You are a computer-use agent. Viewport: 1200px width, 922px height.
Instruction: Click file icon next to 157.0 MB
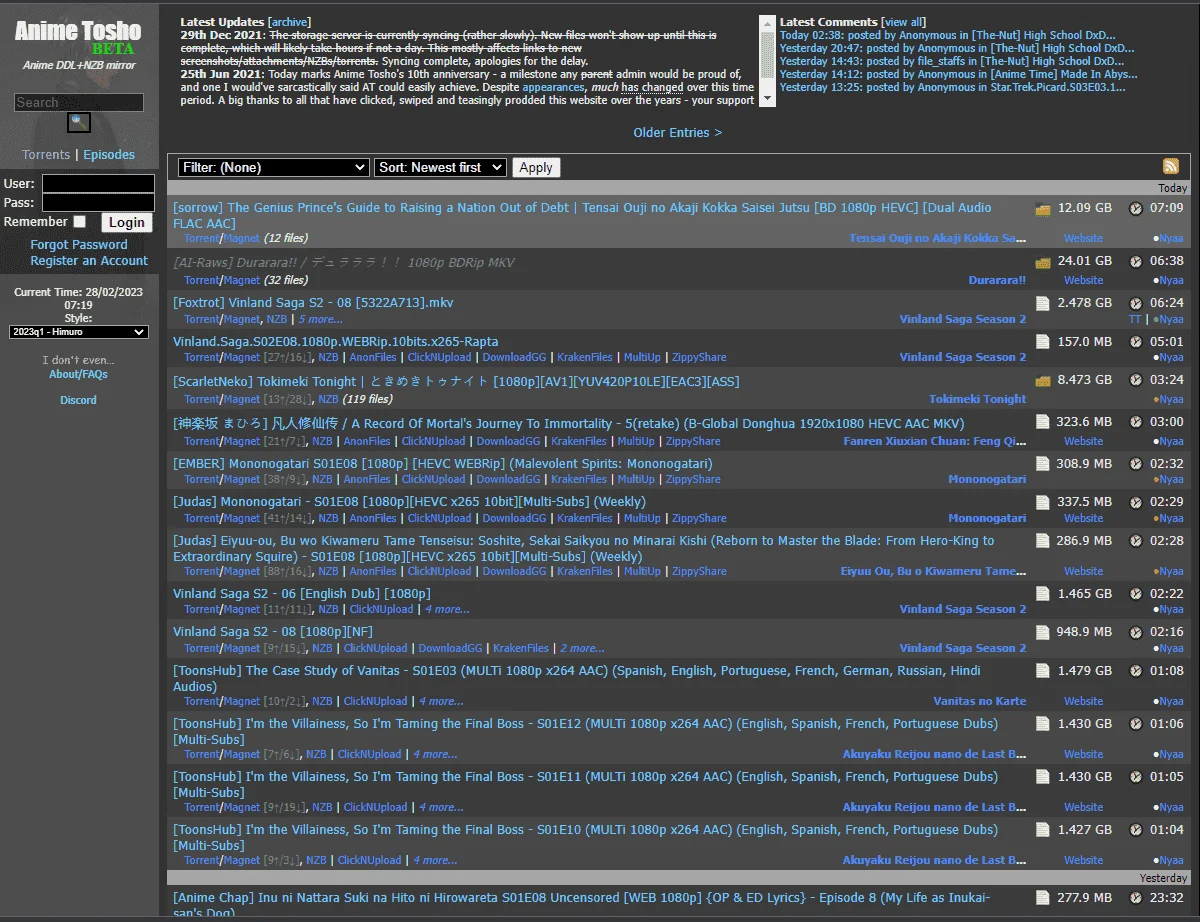tap(1043, 342)
